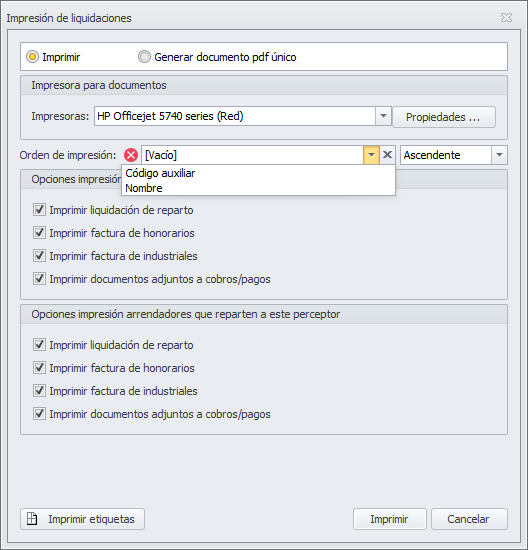The width and height of the screenshot is (528, 550).
Task: Open the Impresoras dropdown arrow
Action: (383, 116)
